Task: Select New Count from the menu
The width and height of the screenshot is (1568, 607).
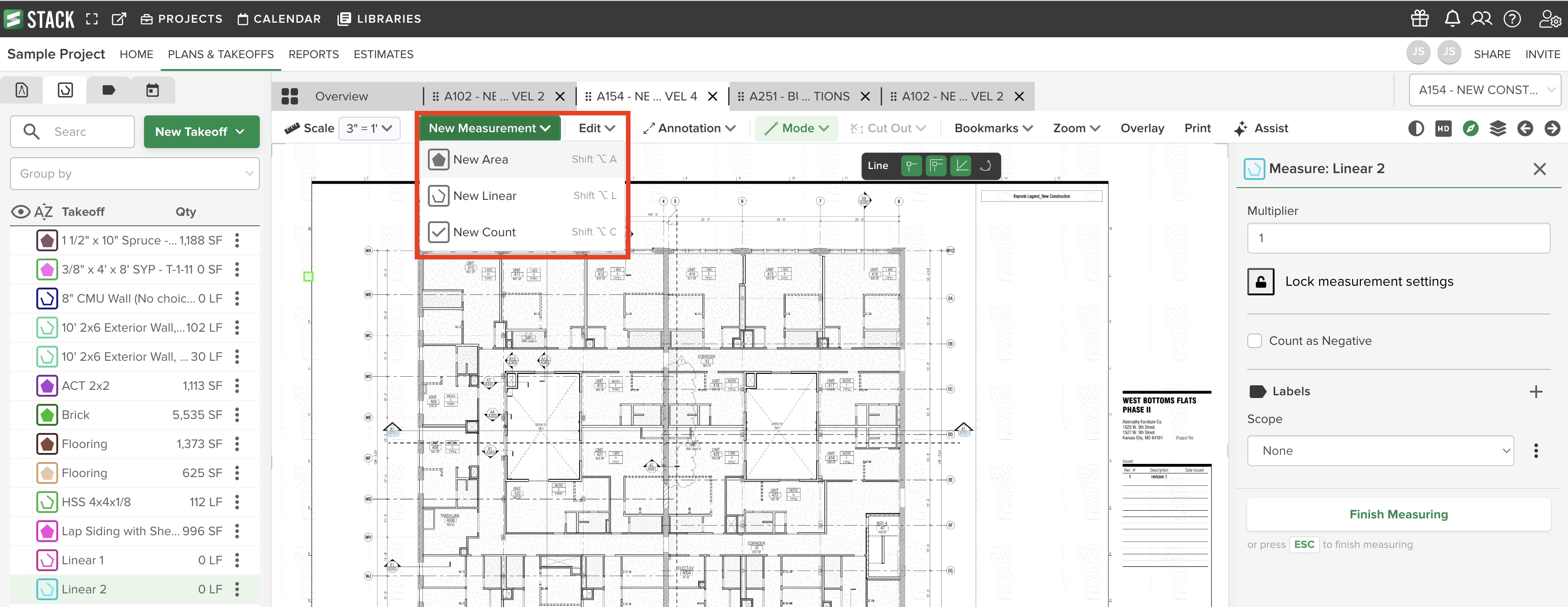Action: tap(523, 233)
